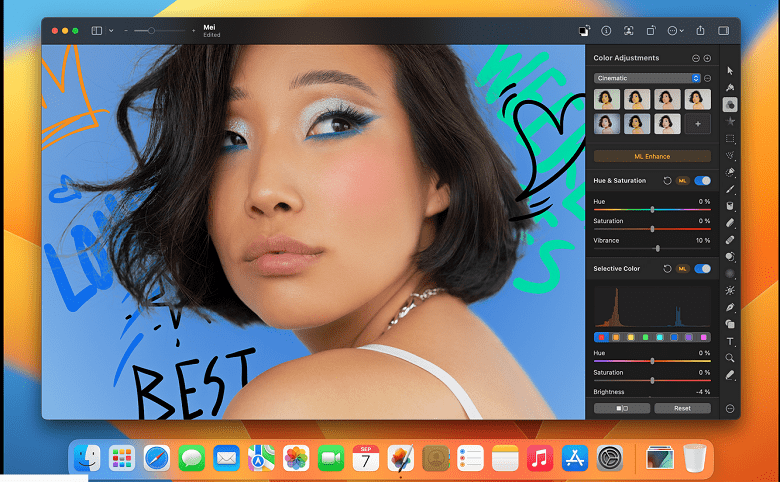Select the green selective color swatch
This screenshot has width=780, height=482.
(x=645, y=337)
